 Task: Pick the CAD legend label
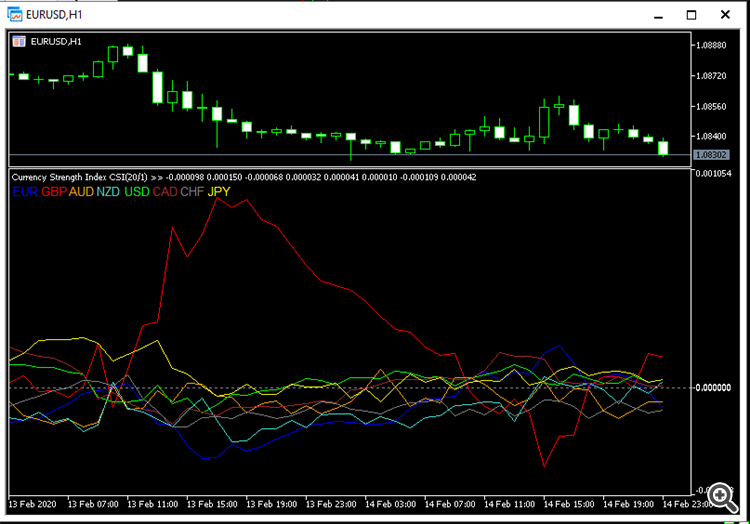point(164,191)
